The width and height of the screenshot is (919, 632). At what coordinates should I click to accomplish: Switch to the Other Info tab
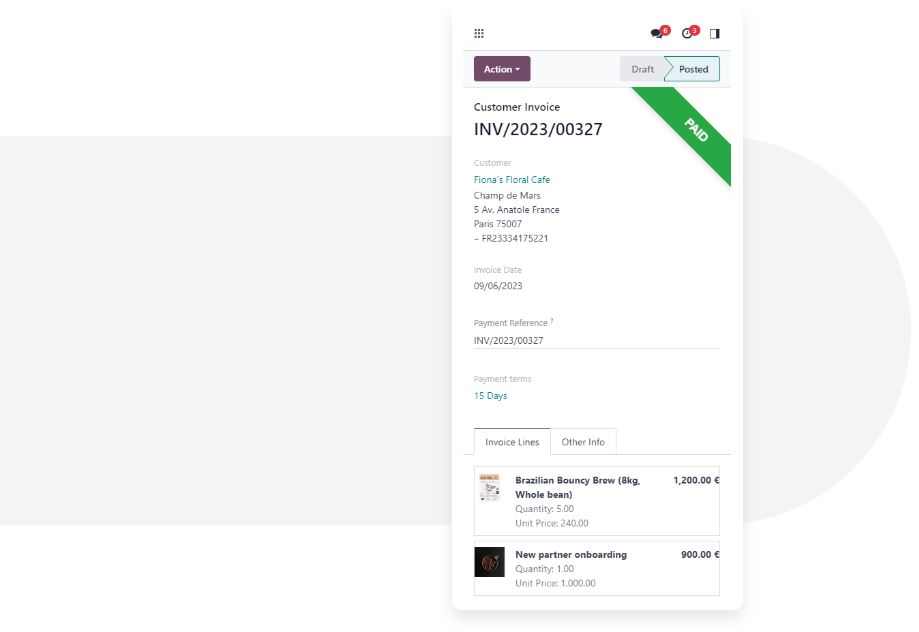(583, 442)
